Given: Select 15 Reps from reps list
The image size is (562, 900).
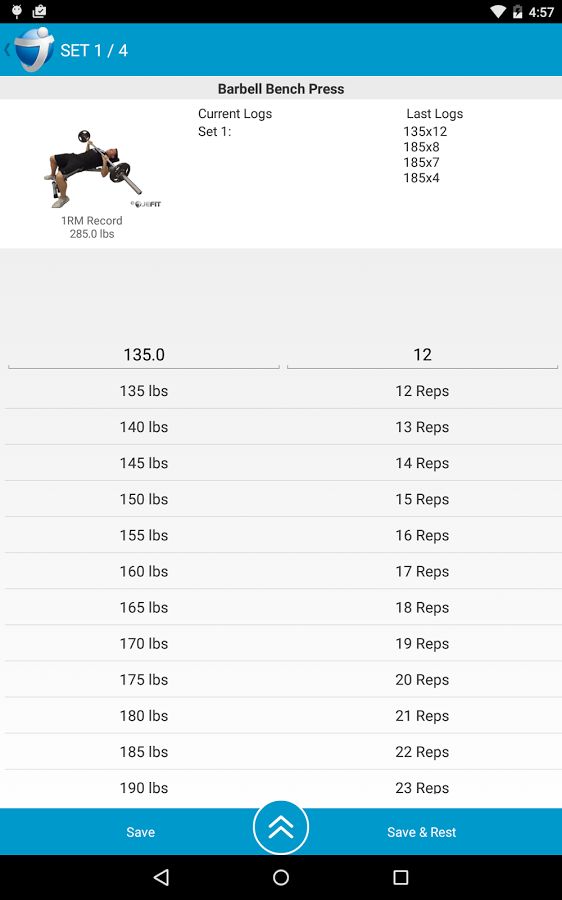Looking at the screenshot, I should click(x=422, y=499).
